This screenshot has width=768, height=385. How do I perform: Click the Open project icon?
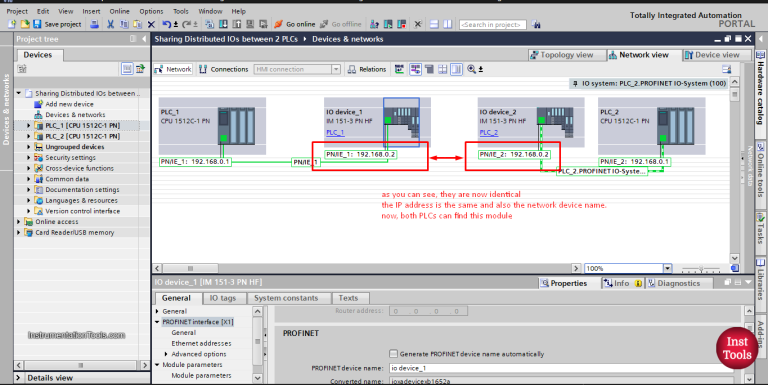coord(24,24)
